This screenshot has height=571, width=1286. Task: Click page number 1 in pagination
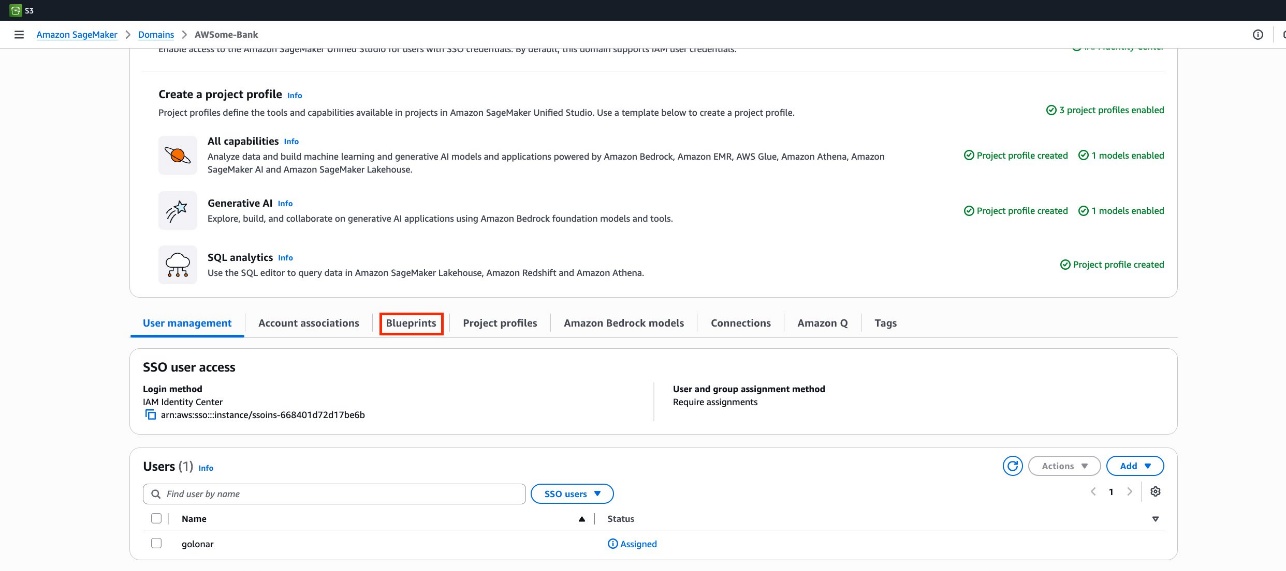tap(1111, 492)
